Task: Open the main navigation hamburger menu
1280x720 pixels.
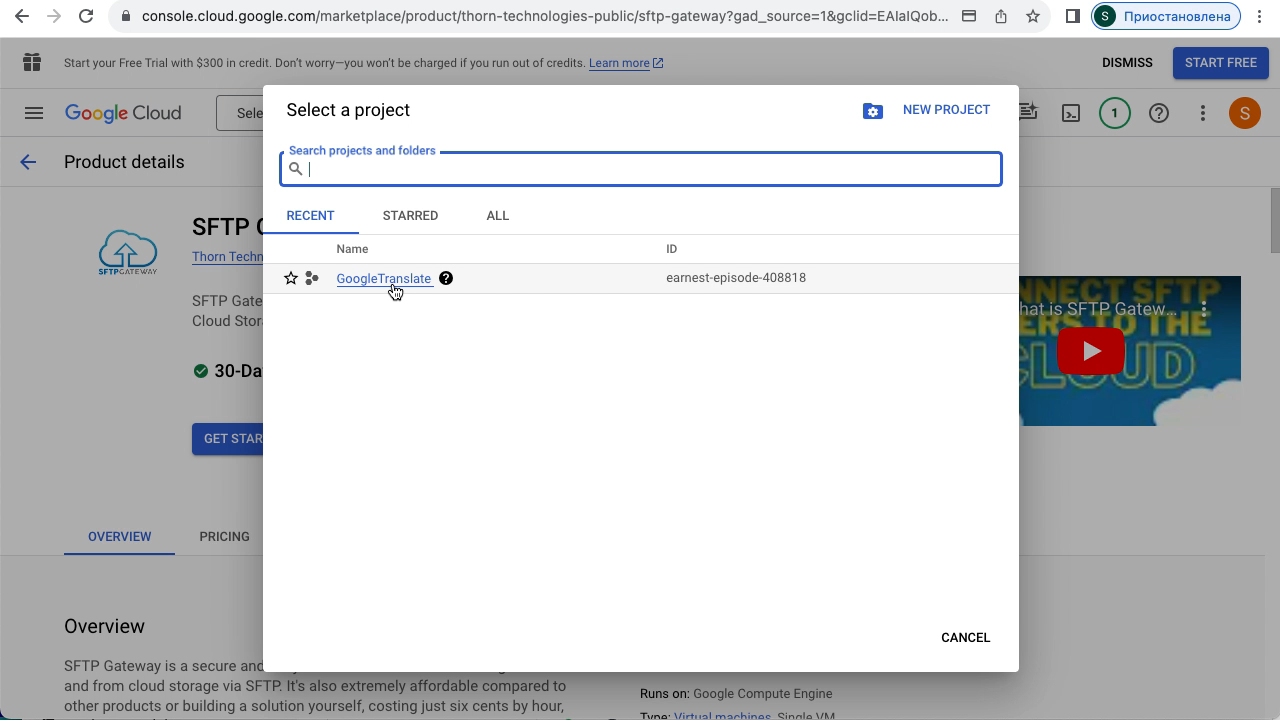Action: pyautogui.click(x=34, y=113)
